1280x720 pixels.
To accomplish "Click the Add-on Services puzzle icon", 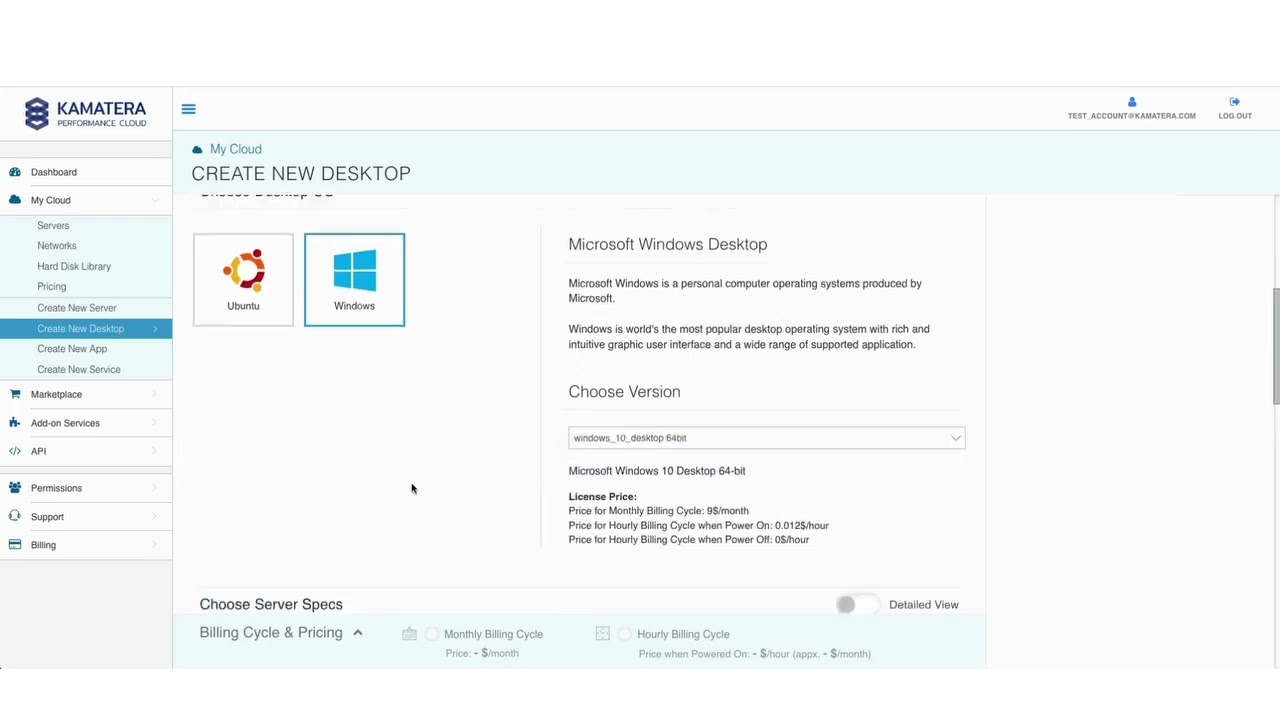I will 15,423.
